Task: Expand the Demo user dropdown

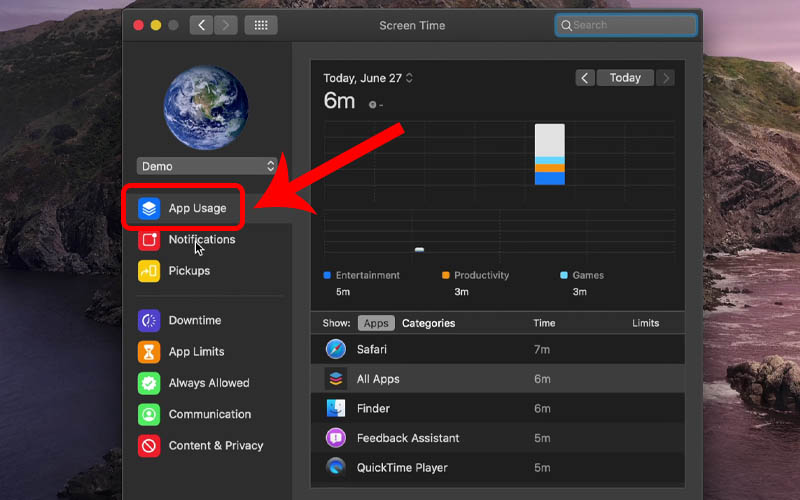Action: [x=206, y=166]
